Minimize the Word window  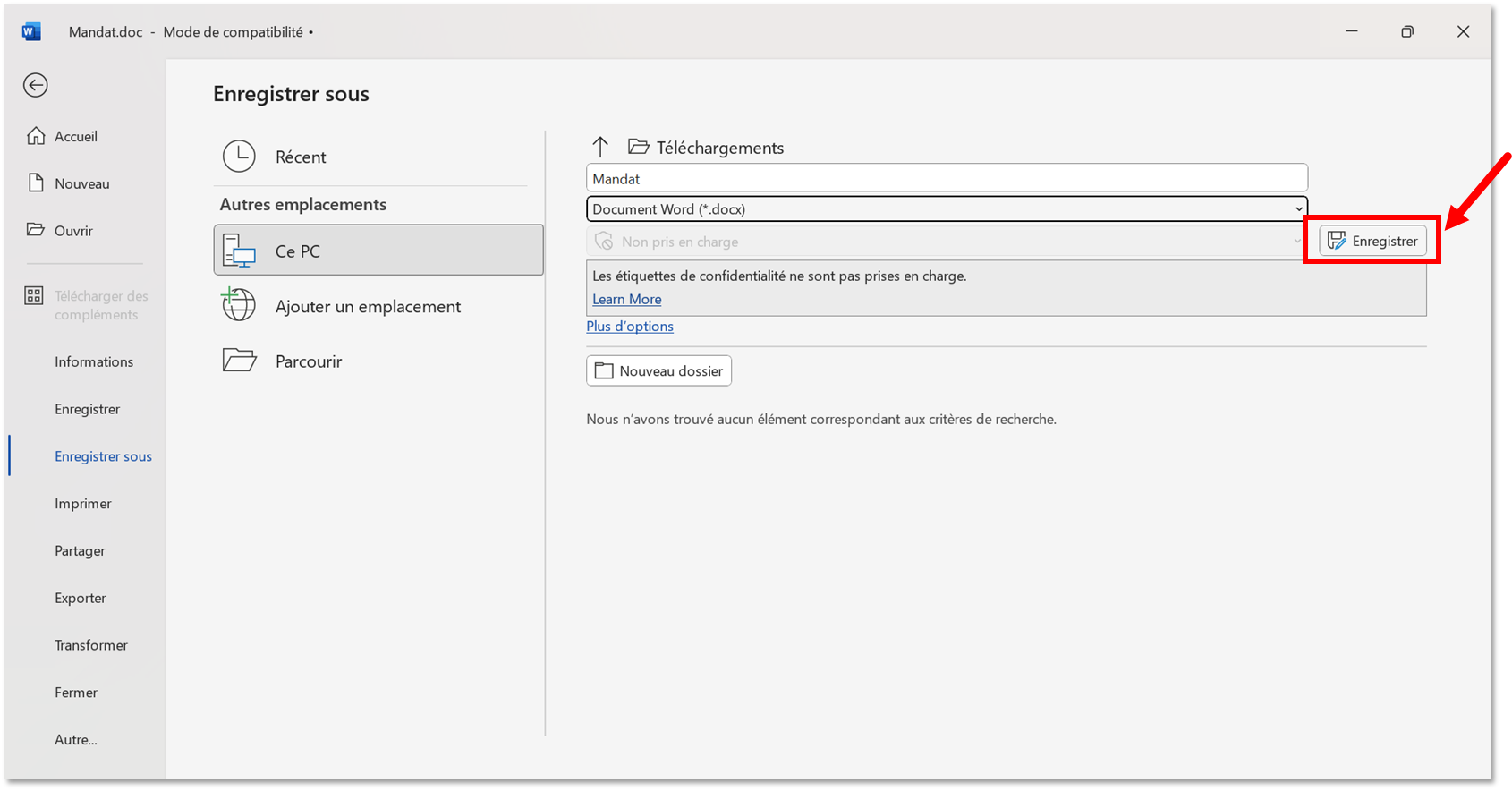point(1352,31)
